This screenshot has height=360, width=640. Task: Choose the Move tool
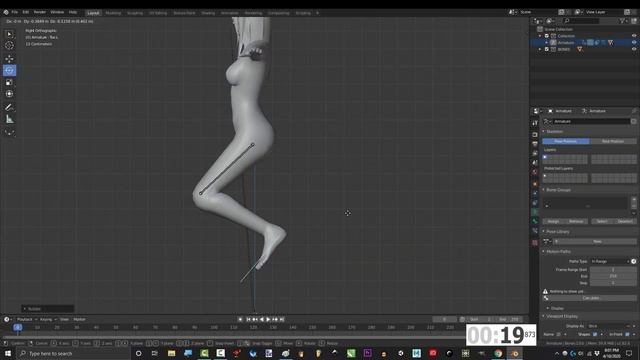(9, 59)
